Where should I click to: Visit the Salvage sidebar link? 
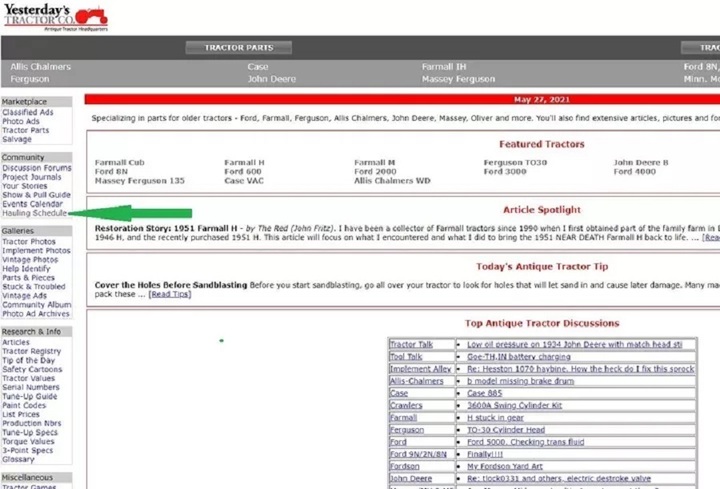tap(17, 139)
